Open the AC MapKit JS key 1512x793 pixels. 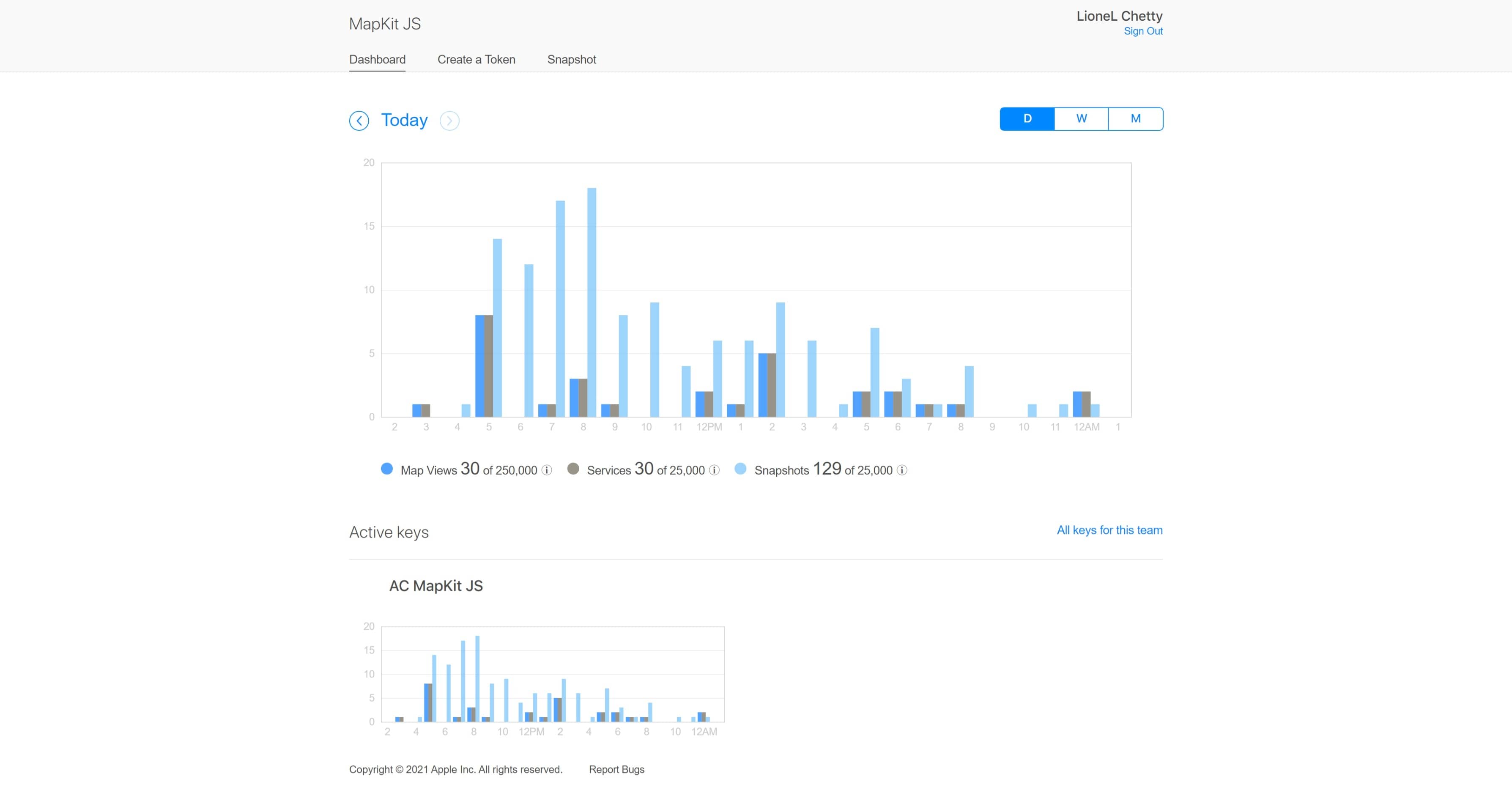point(436,586)
